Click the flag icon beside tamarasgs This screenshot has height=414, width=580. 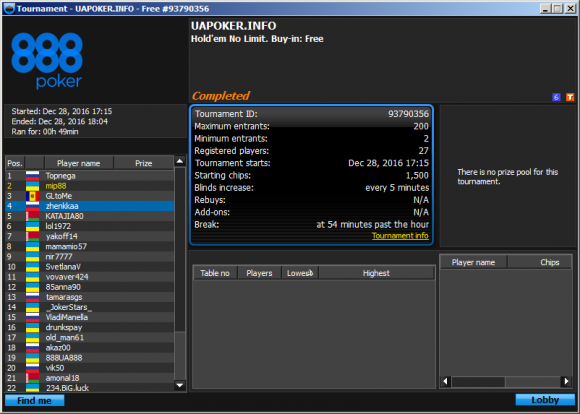click(32, 297)
